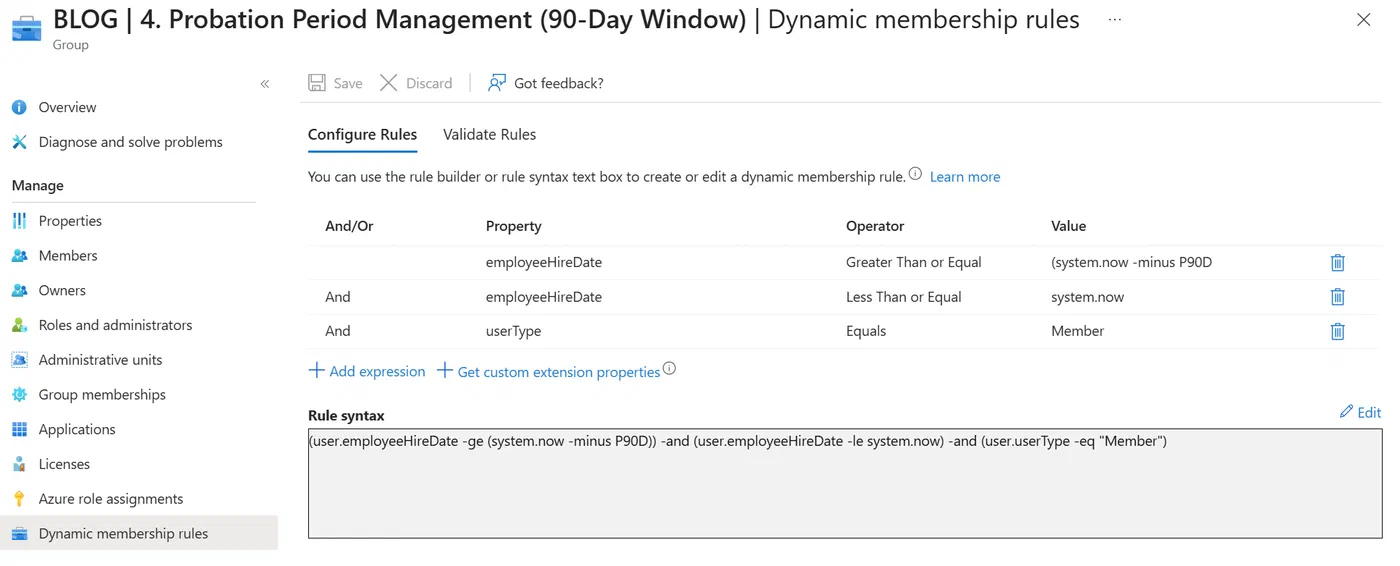Open Got feedback?
This screenshot has width=1400, height=566.
pyautogui.click(x=546, y=83)
